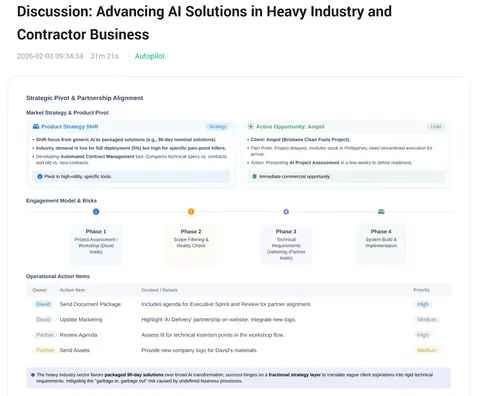480x396 pixels.
Task: Click the info icon beside Pivot to high-utility
Action: (x=40, y=176)
